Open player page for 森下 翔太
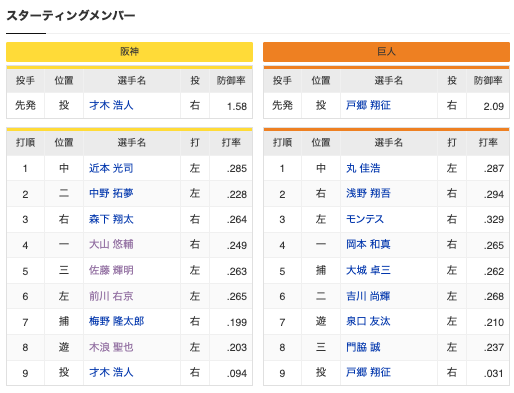The image size is (514, 393). [x=111, y=219]
